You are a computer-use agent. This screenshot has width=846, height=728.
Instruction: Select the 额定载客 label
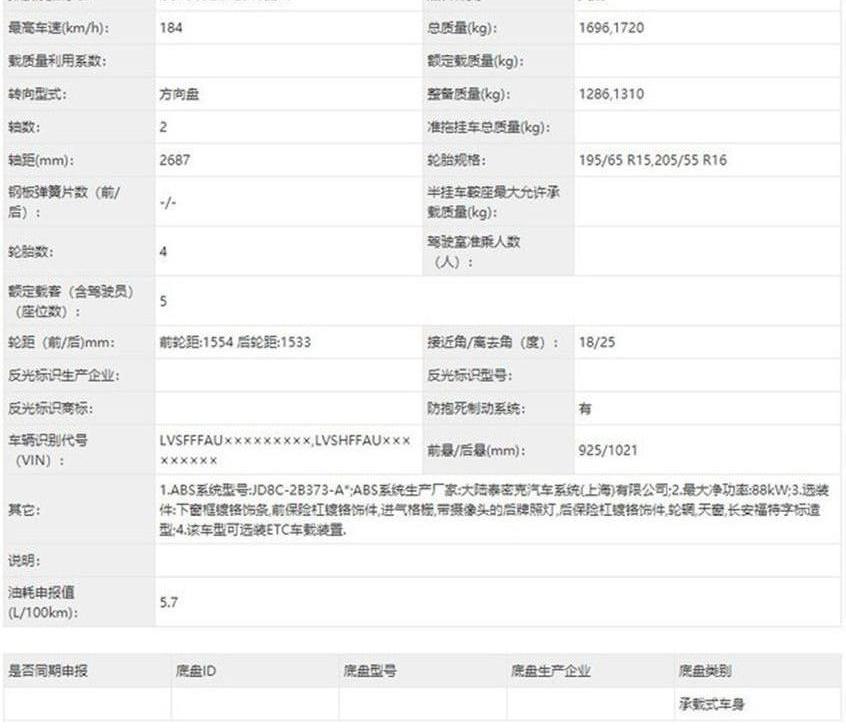coord(70,301)
